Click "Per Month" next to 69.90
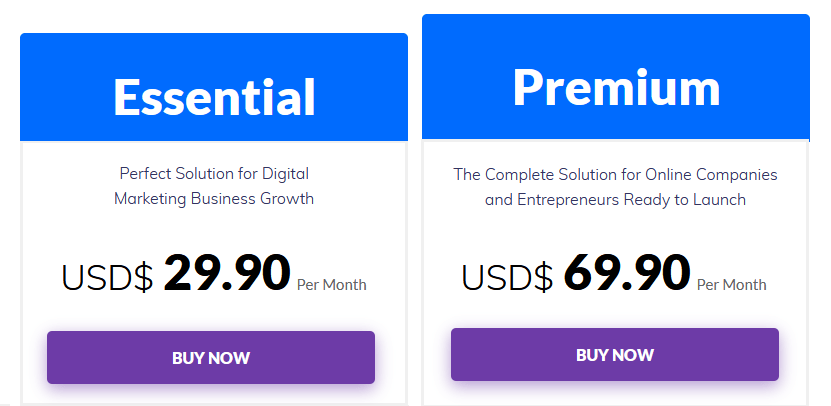 click(731, 285)
